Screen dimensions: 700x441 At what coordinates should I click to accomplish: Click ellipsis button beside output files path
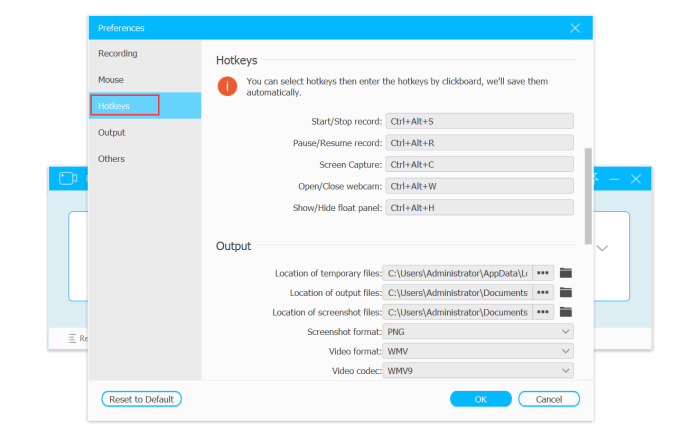pyautogui.click(x=543, y=292)
